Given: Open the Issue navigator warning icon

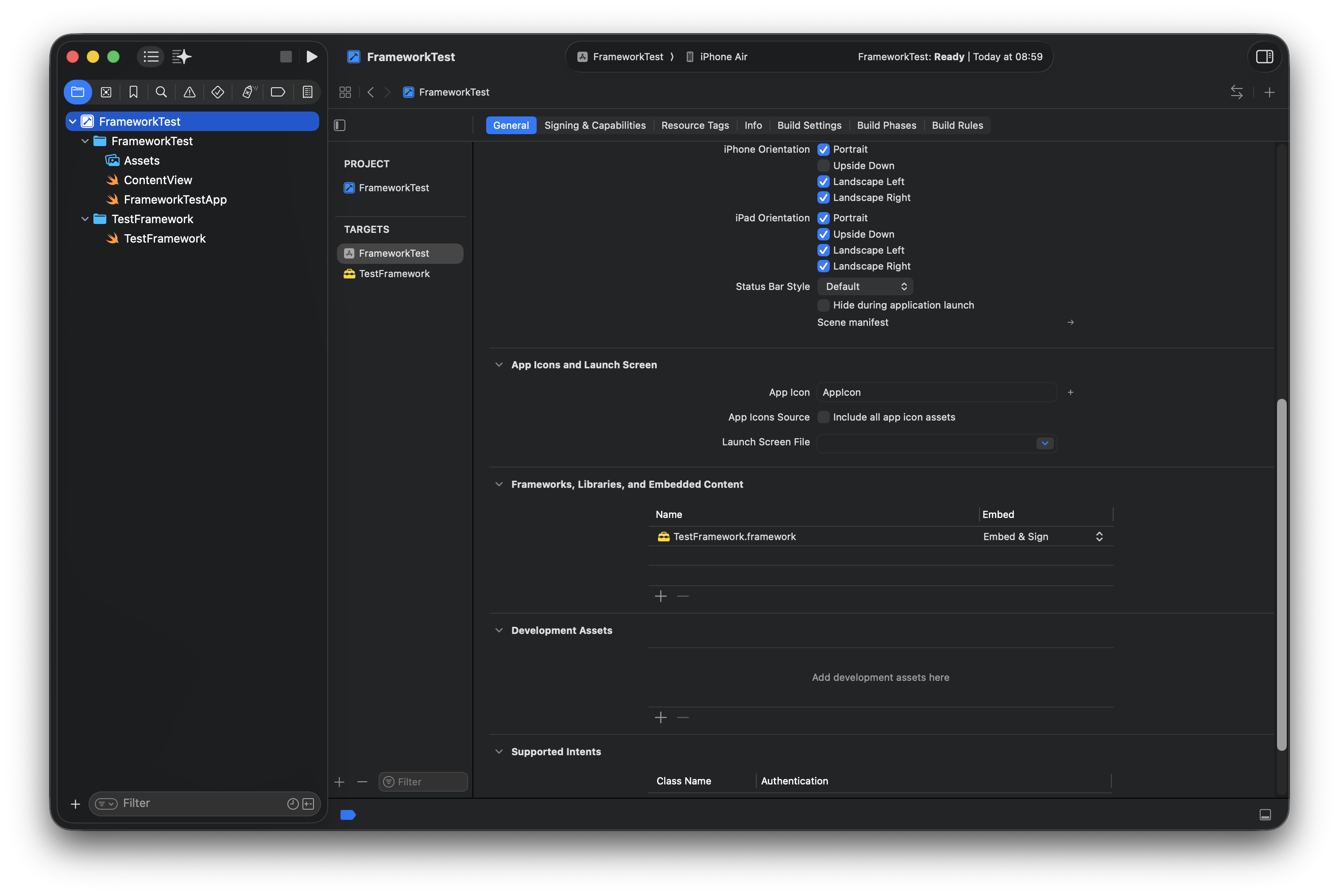Looking at the screenshot, I should point(189,92).
